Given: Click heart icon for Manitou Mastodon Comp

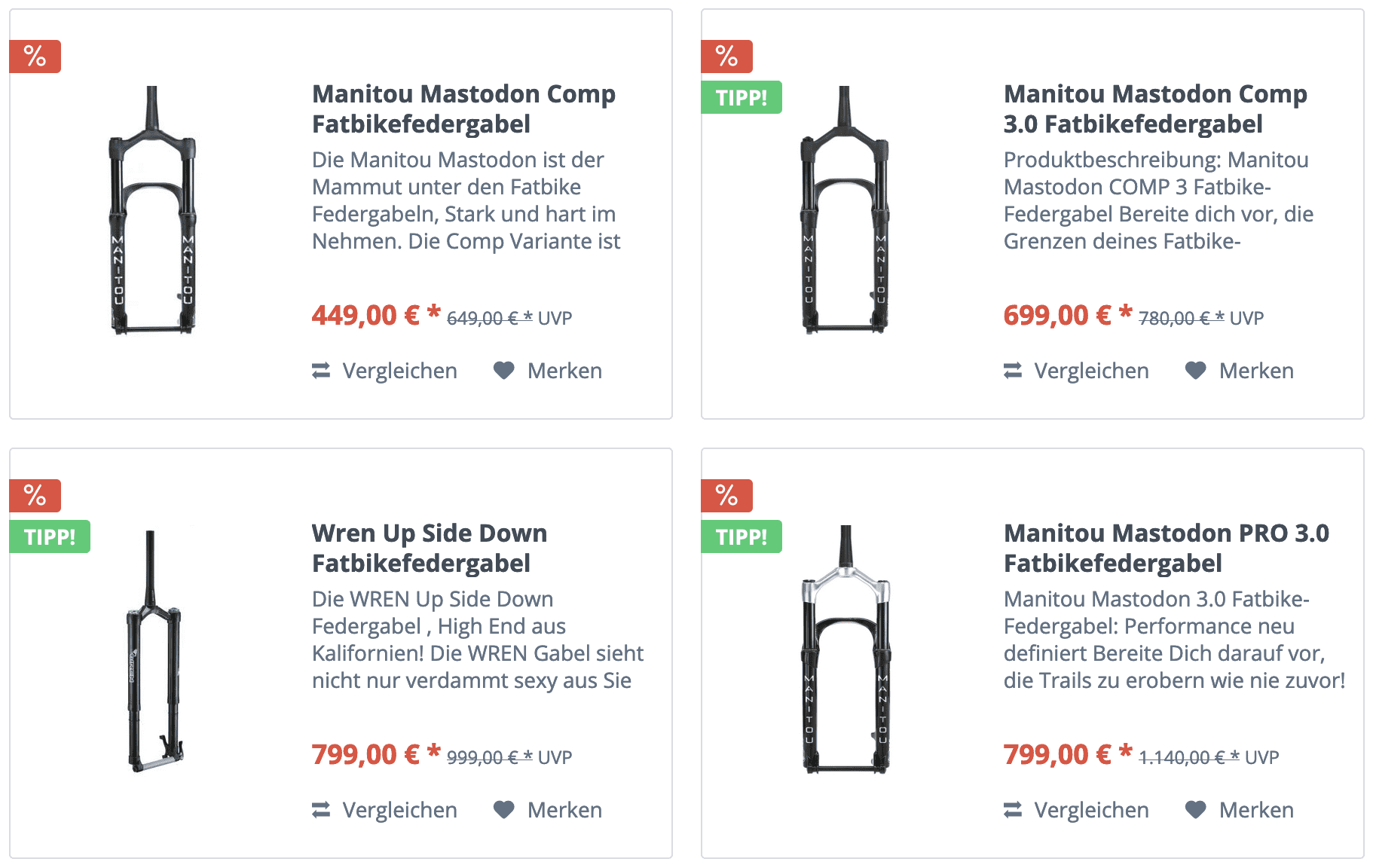Looking at the screenshot, I should (x=503, y=370).
